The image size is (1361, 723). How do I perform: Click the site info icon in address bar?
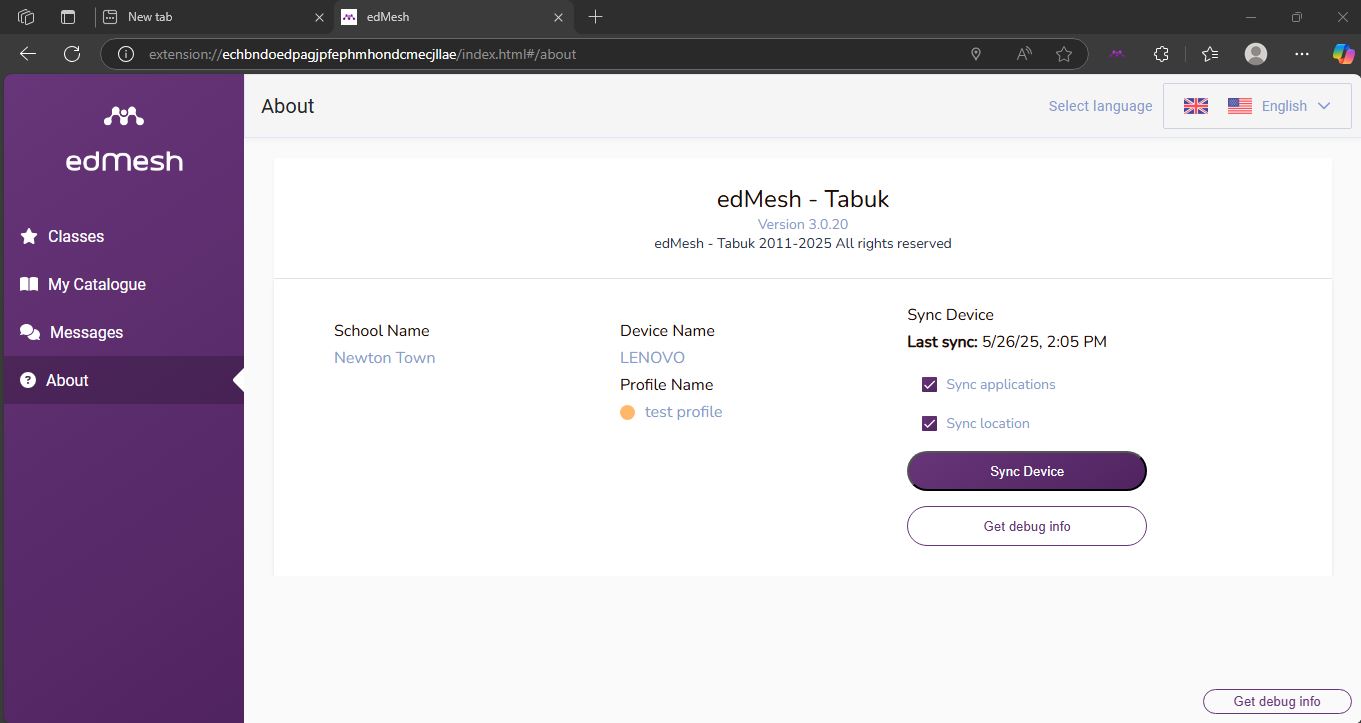pyautogui.click(x=126, y=54)
